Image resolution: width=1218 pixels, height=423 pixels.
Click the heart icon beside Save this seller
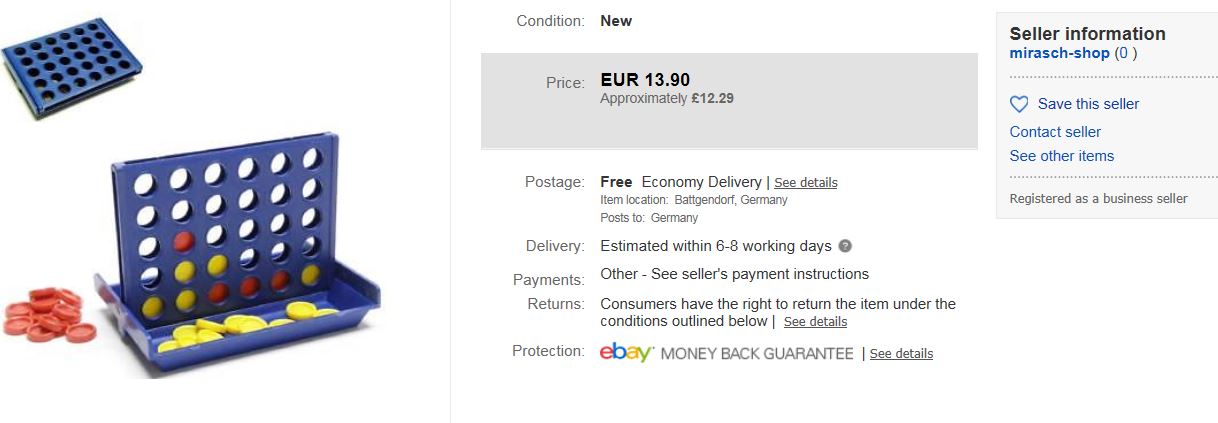[1019, 104]
